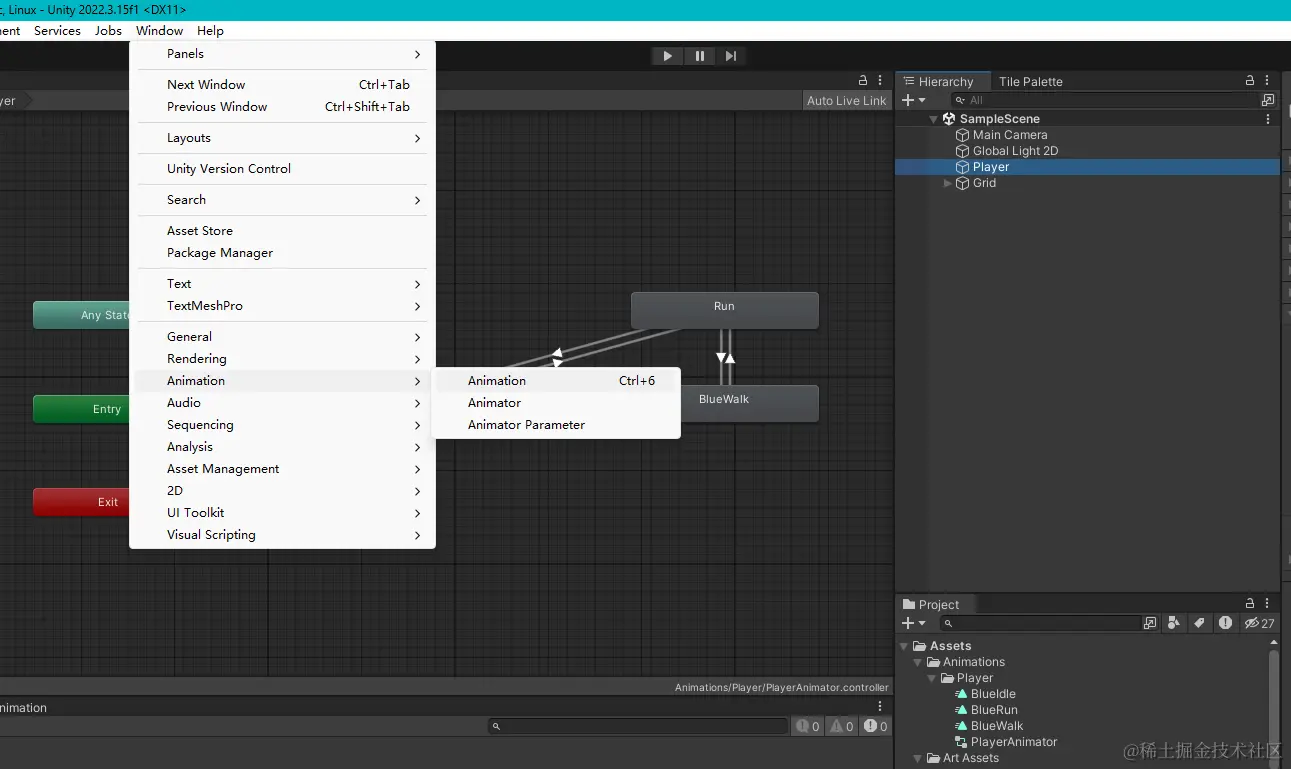The image size is (1291, 769).
Task: Lock the Hierarchy panel with the padlock icon
Action: click(1249, 81)
